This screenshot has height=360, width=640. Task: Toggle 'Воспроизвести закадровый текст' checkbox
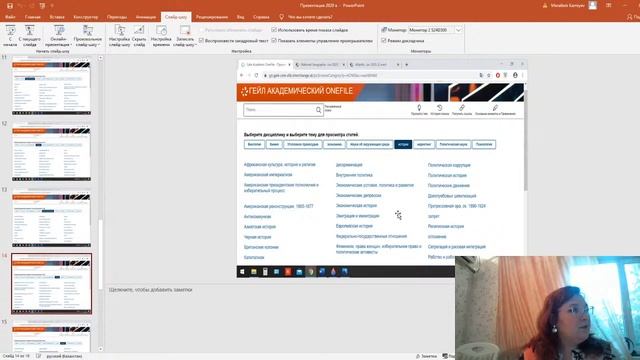tap(202, 41)
